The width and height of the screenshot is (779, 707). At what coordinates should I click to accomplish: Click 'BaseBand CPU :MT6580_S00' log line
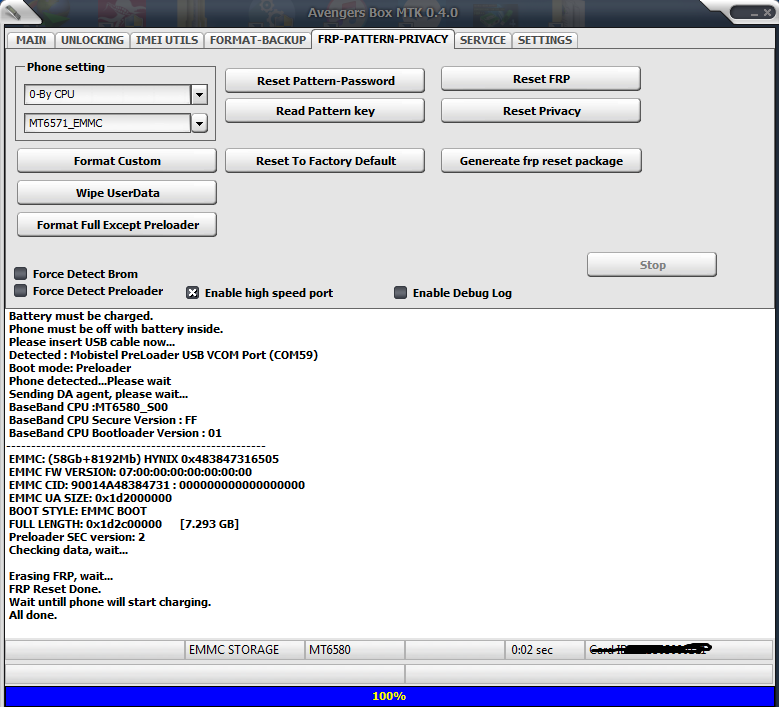88,407
